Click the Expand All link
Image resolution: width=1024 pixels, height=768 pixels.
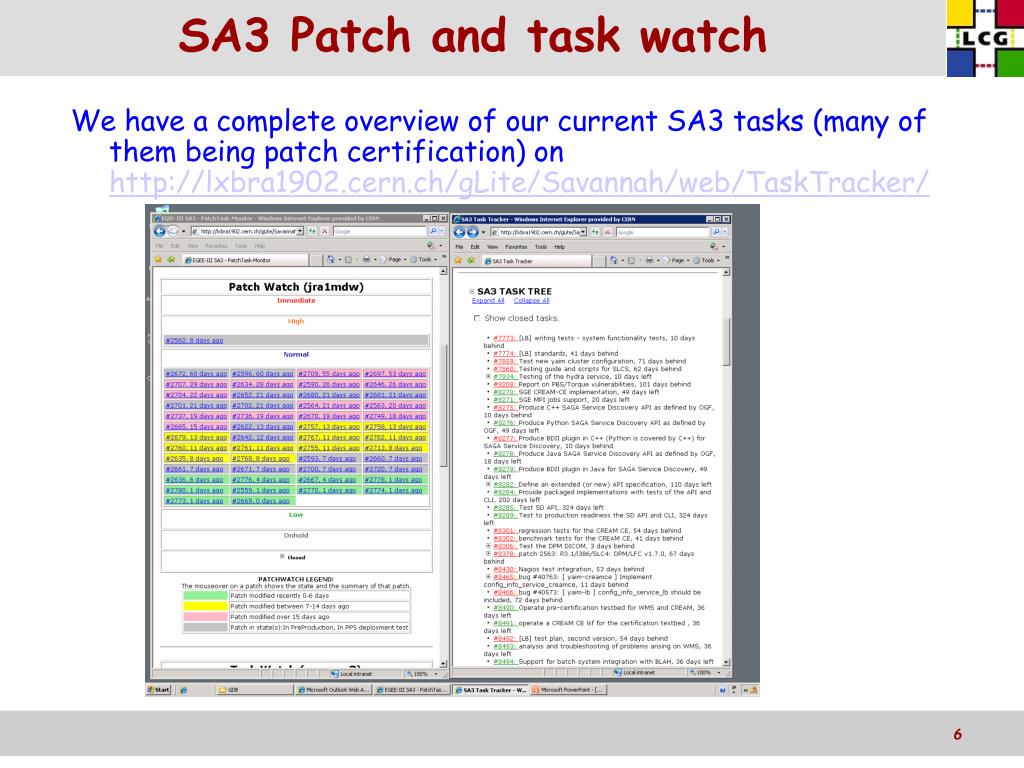pos(488,301)
